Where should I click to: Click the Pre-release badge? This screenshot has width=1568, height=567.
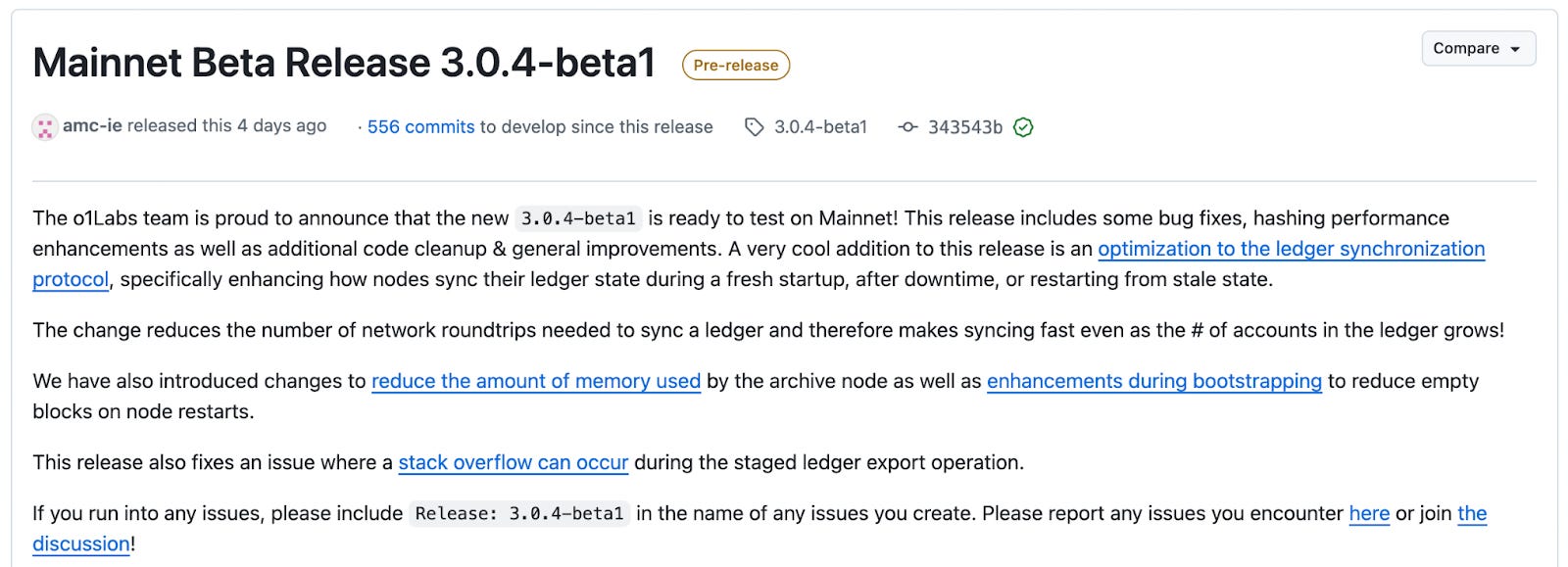click(736, 65)
